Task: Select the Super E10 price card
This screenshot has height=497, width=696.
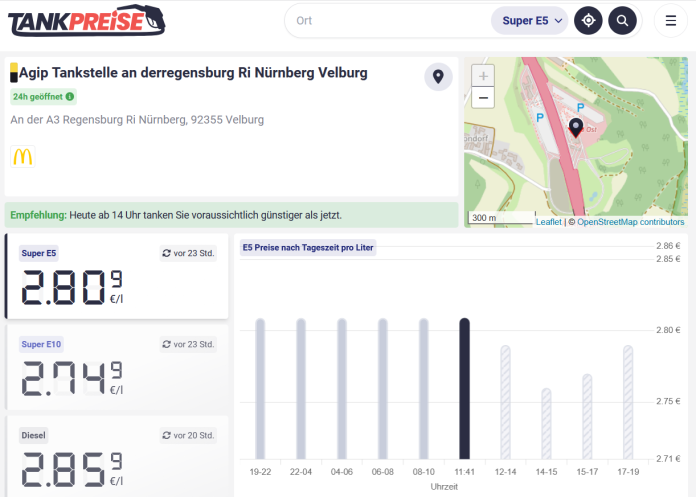Action: 117,367
